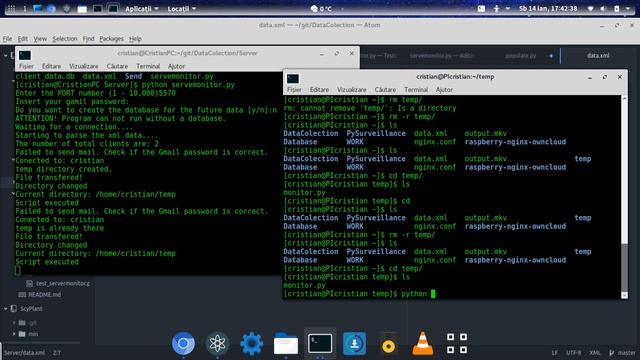Click the top panel dotted grid overview icon
This screenshot has height=360, width=640.
(11, 9)
